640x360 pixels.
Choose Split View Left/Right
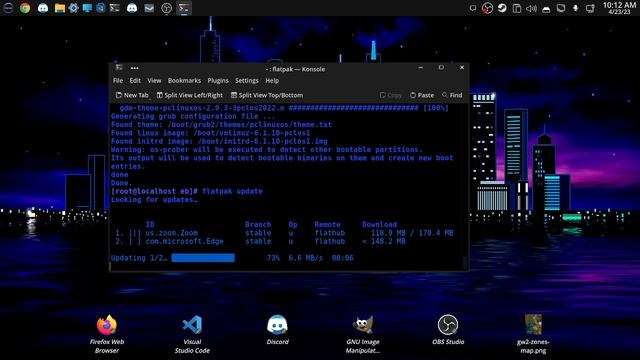[190, 95]
